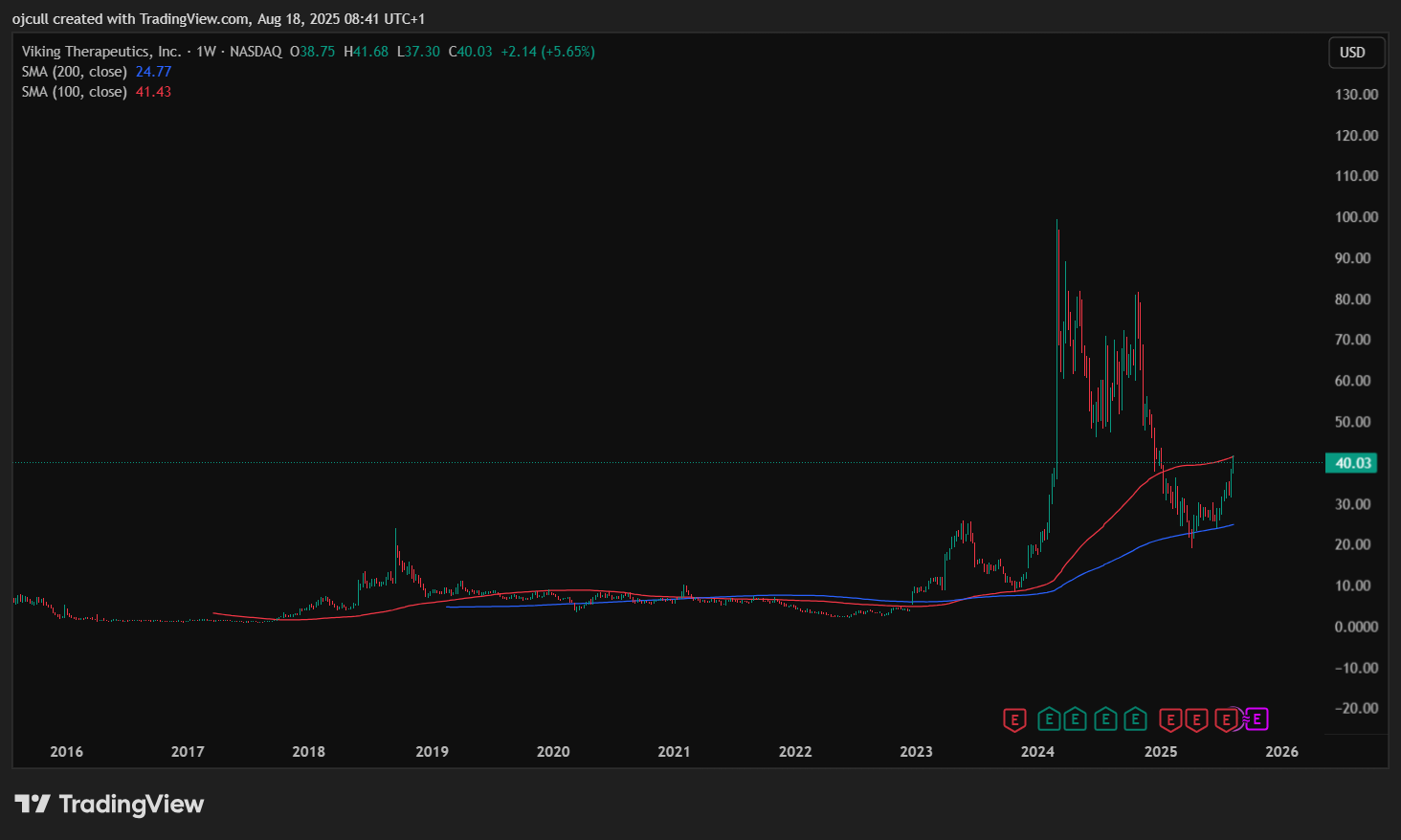Select the Viking Therapeutics, Inc. symbol title
The width and height of the screenshot is (1401, 840).
(x=101, y=52)
